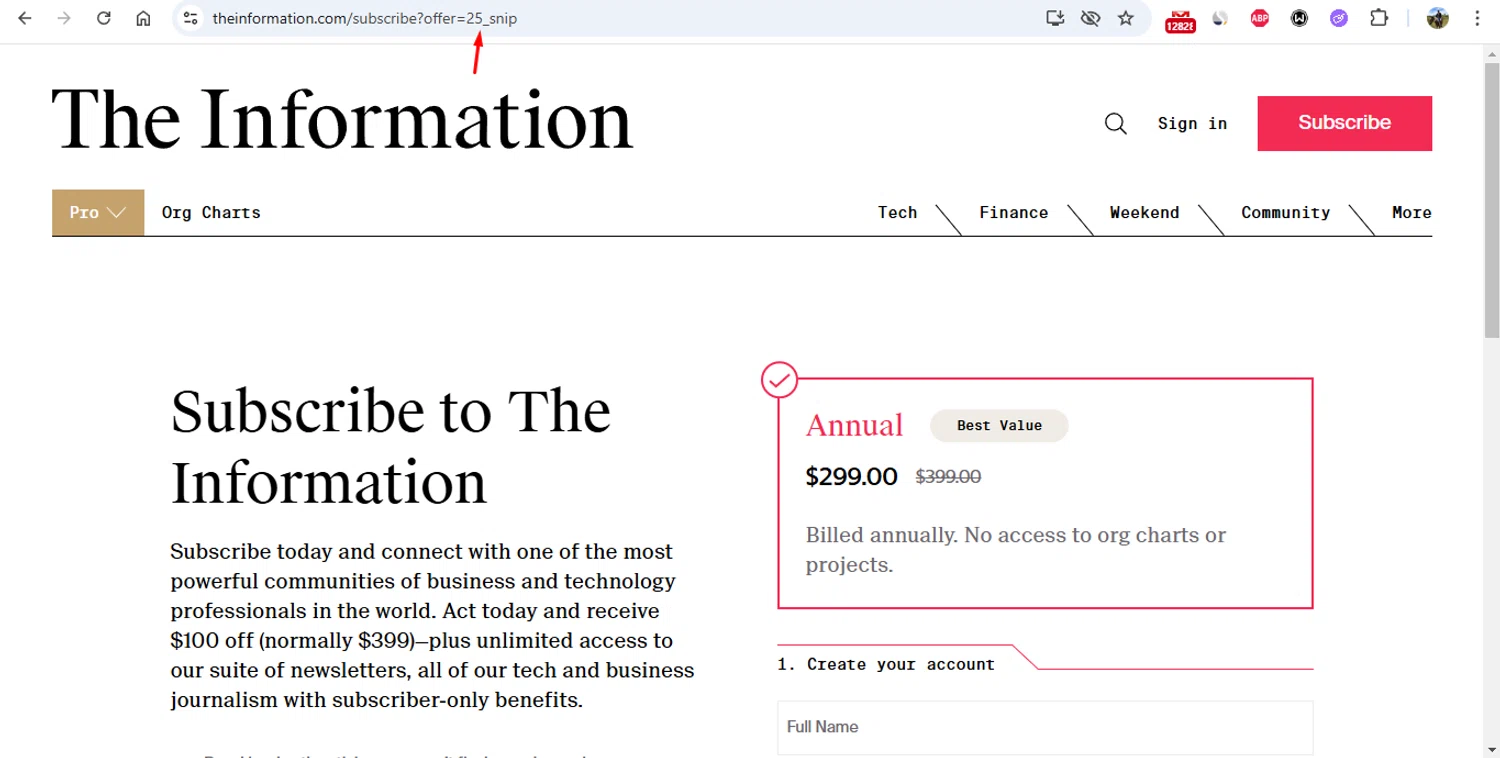Image resolution: width=1500 pixels, height=758 pixels.
Task: Open the More navigation menu
Action: pyautogui.click(x=1411, y=213)
